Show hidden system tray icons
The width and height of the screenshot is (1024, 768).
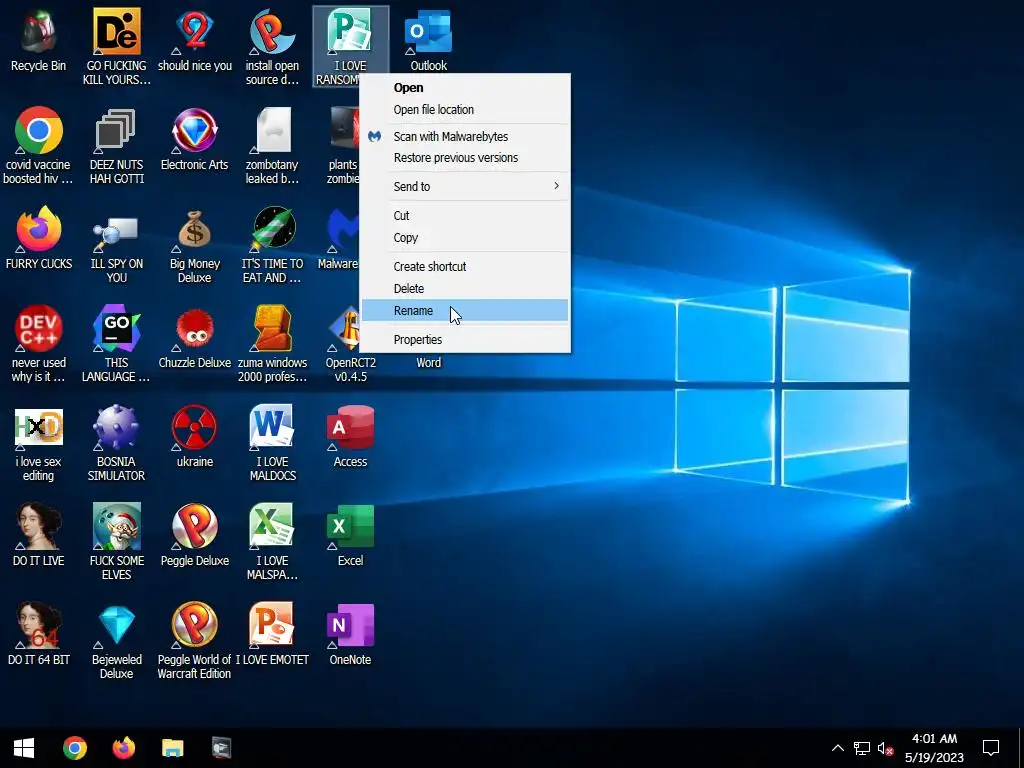(837, 748)
